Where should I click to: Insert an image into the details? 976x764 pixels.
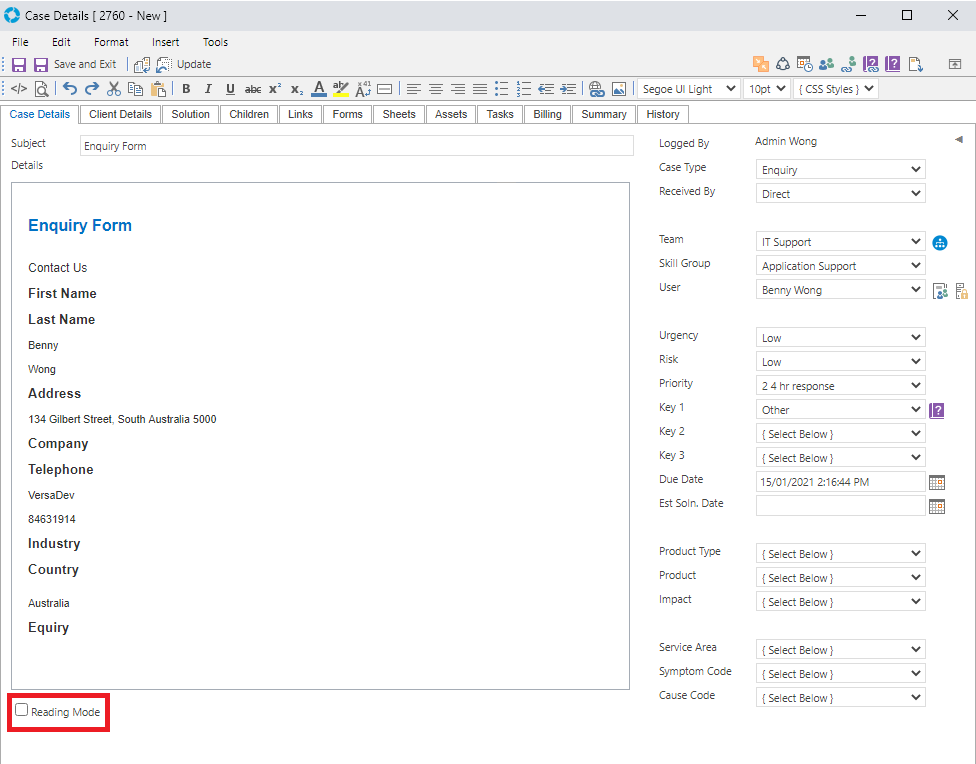[x=619, y=89]
